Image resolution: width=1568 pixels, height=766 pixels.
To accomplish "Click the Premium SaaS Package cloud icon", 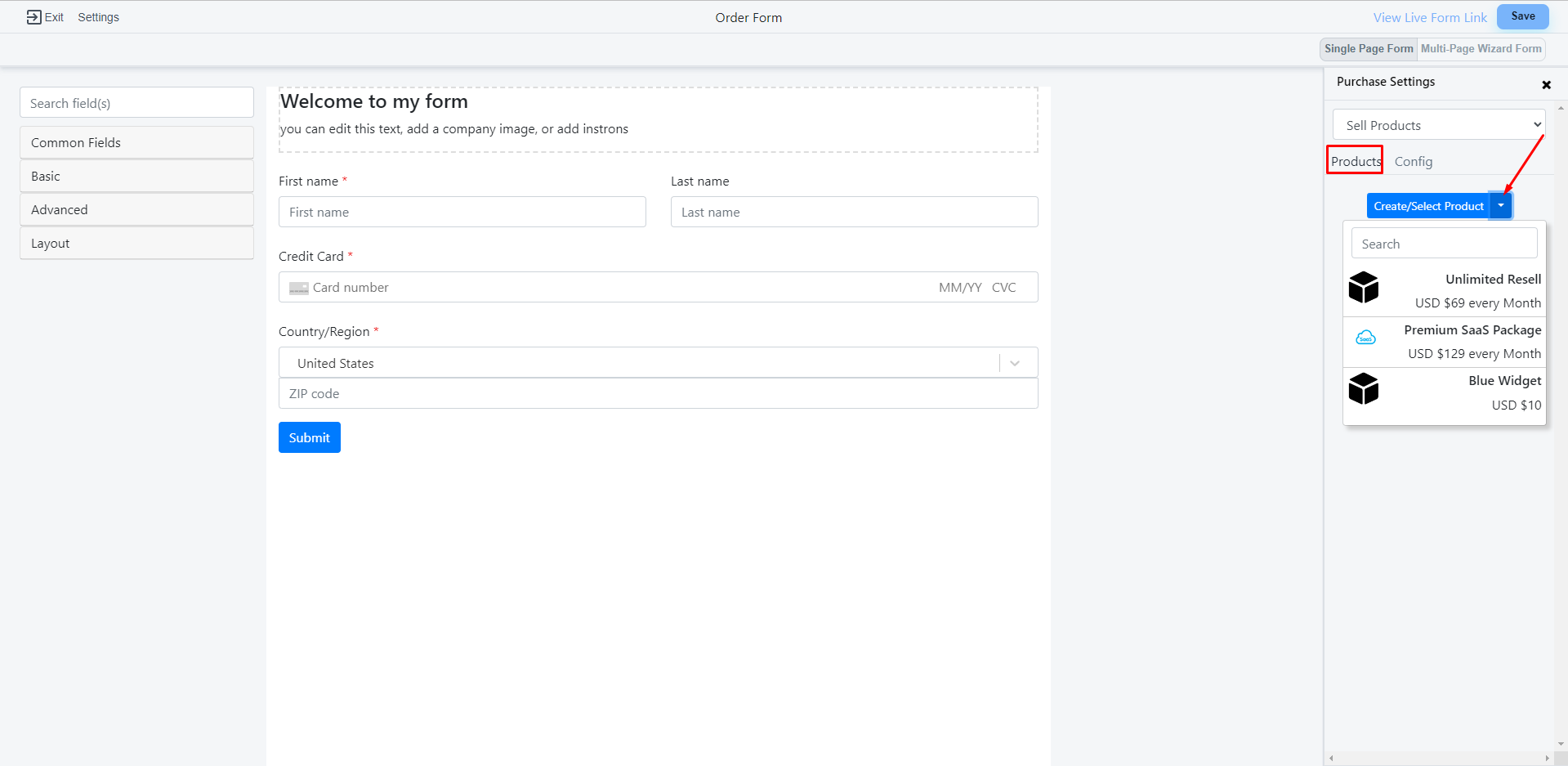I will (1365, 338).
